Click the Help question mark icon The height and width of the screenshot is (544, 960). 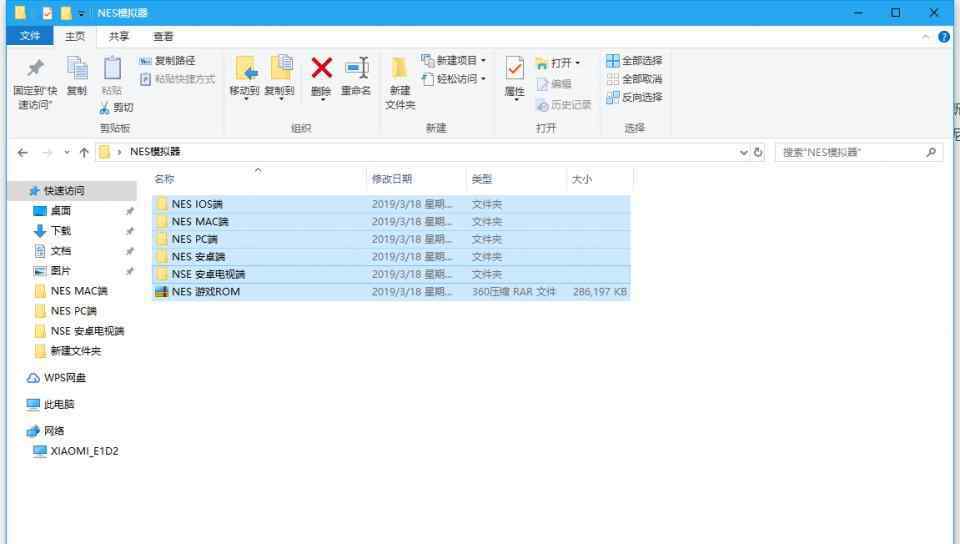[944, 36]
